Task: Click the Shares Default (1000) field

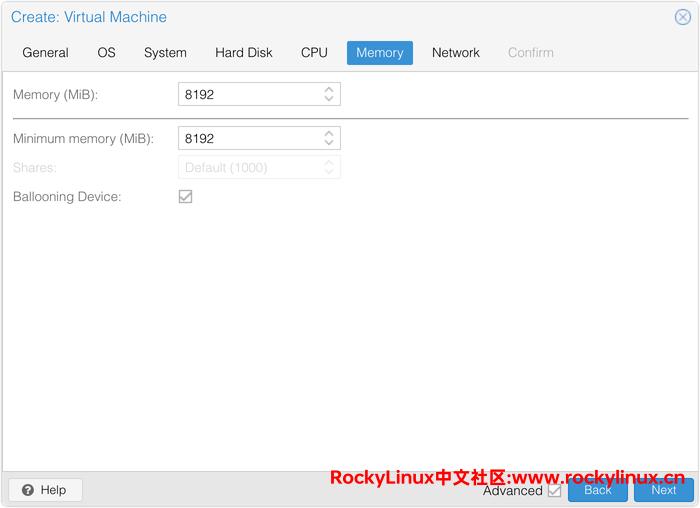Action: (248, 167)
